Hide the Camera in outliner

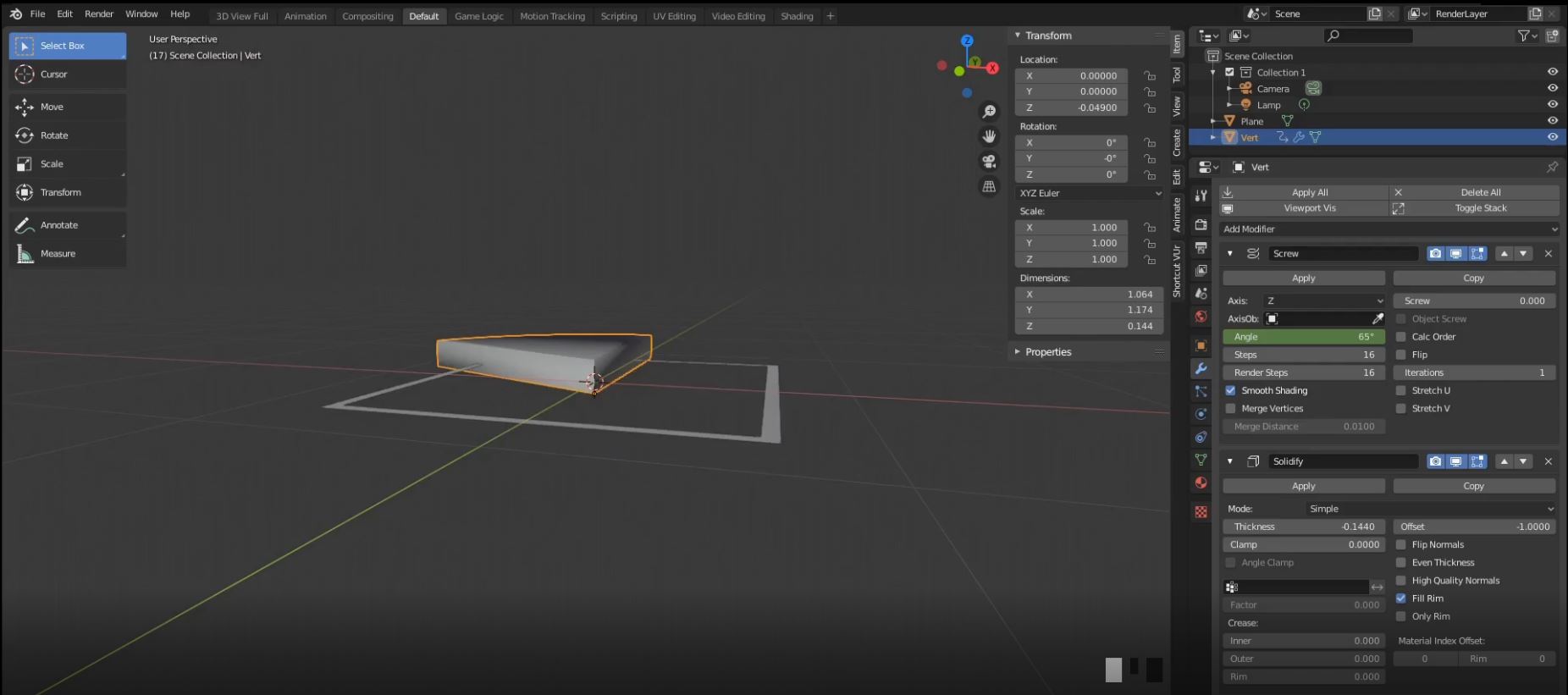[1552, 88]
